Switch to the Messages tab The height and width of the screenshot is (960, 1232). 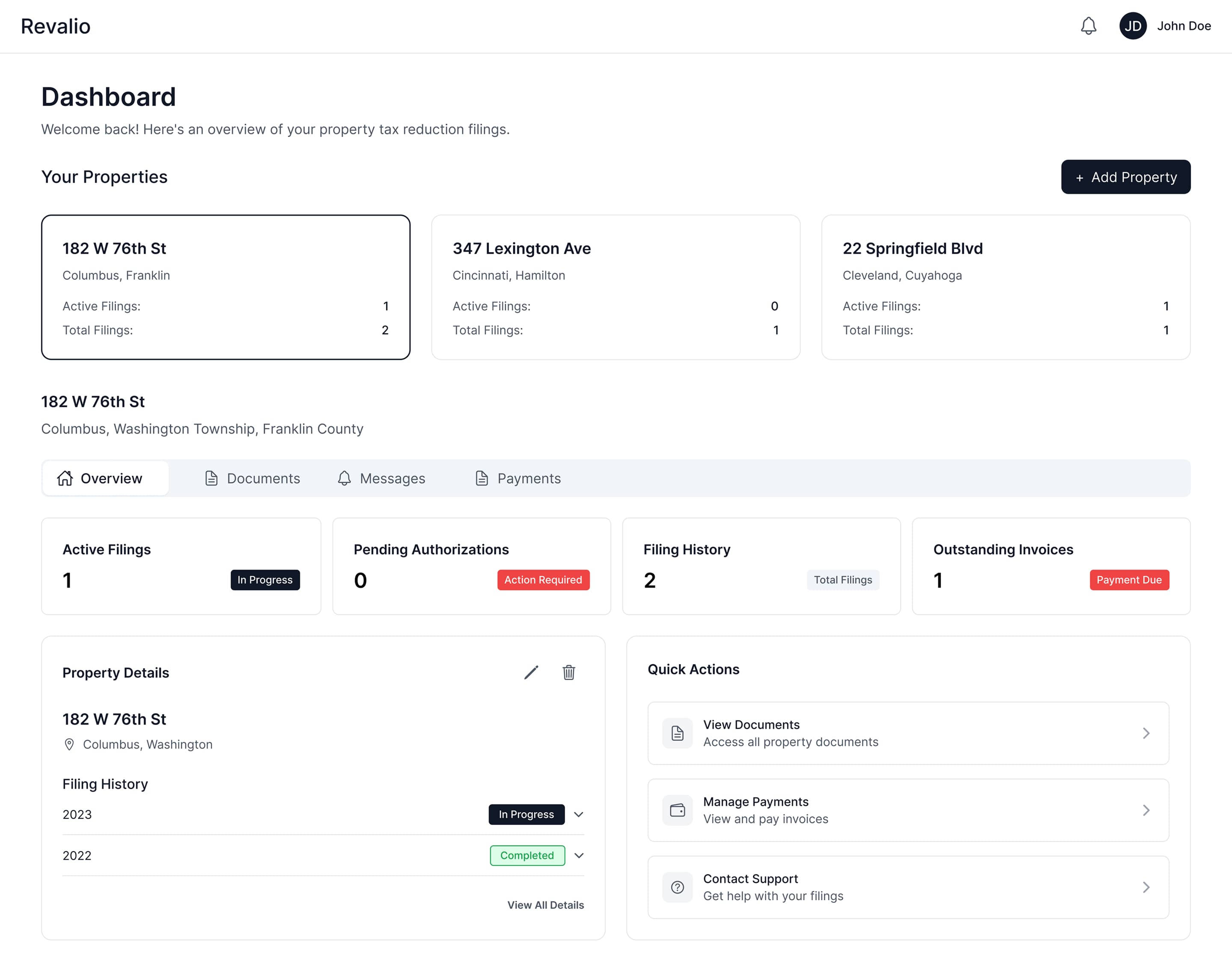(381, 479)
